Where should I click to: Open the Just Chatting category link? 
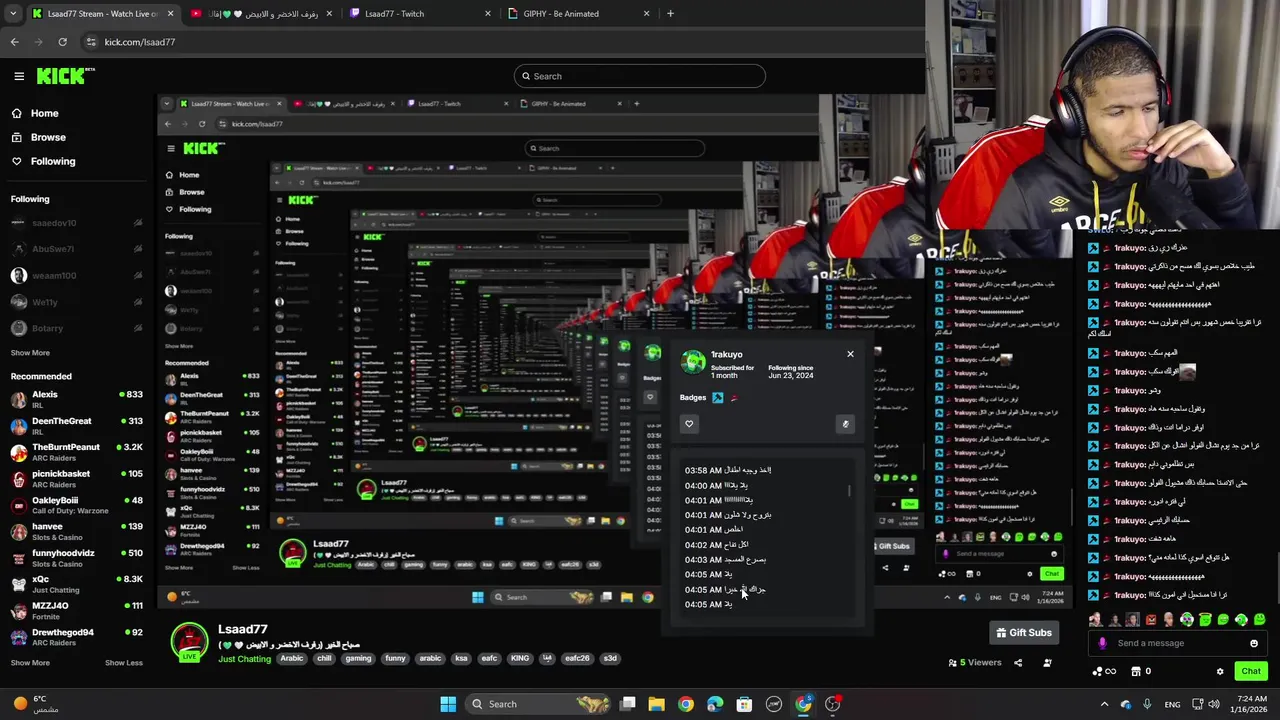[x=245, y=658]
